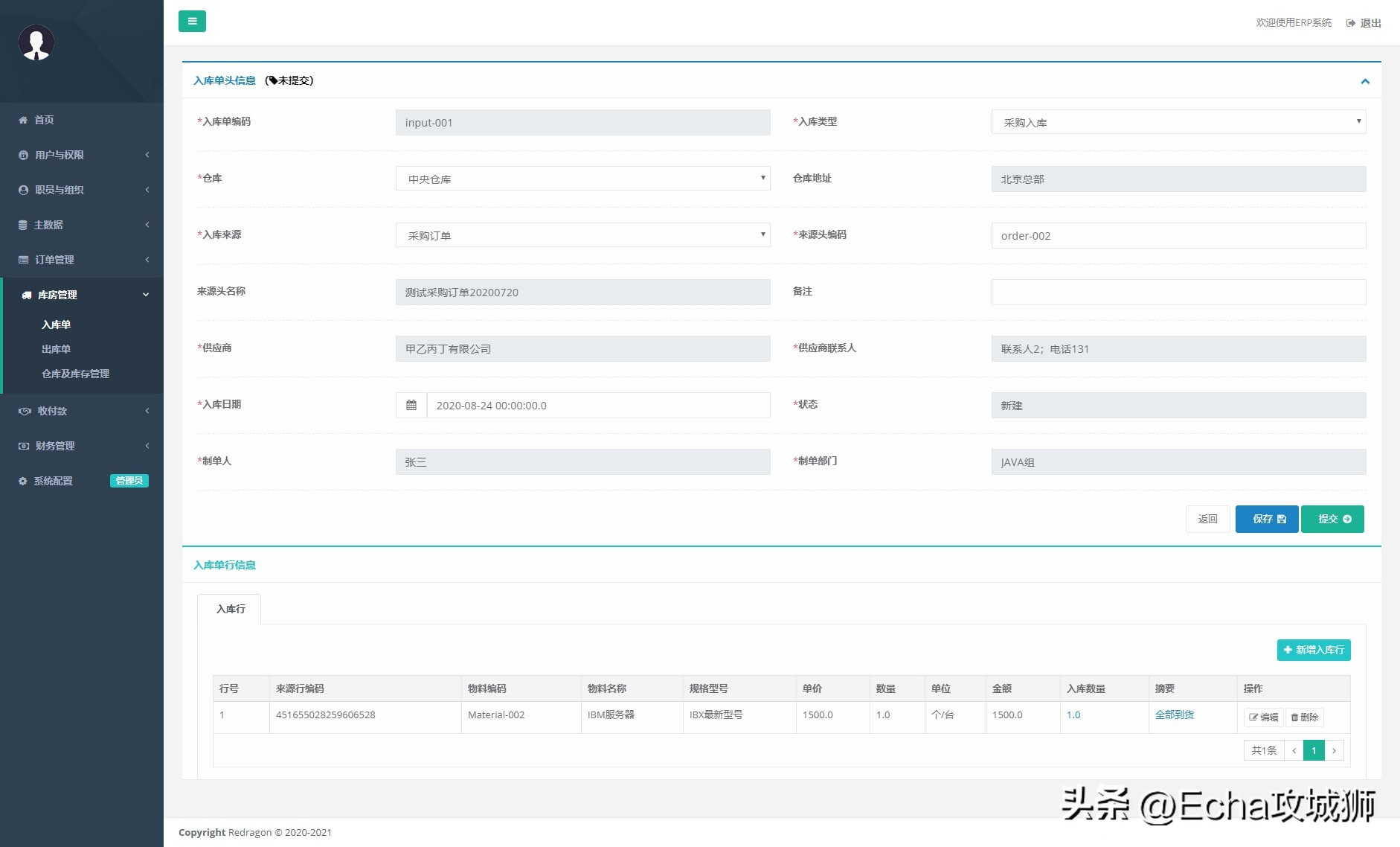
Task: Click the 提交 button
Action: tap(1332, 519)
